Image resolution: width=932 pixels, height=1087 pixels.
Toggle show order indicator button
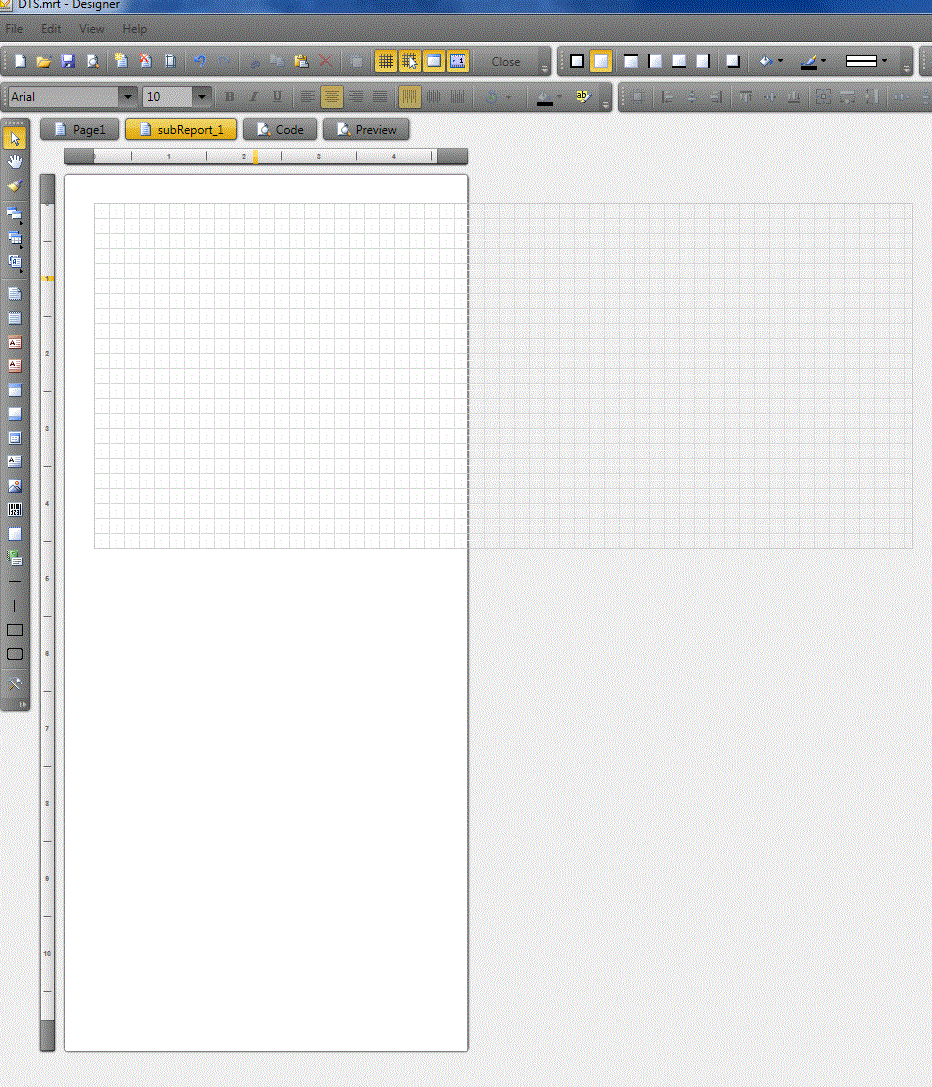[458, 61]
